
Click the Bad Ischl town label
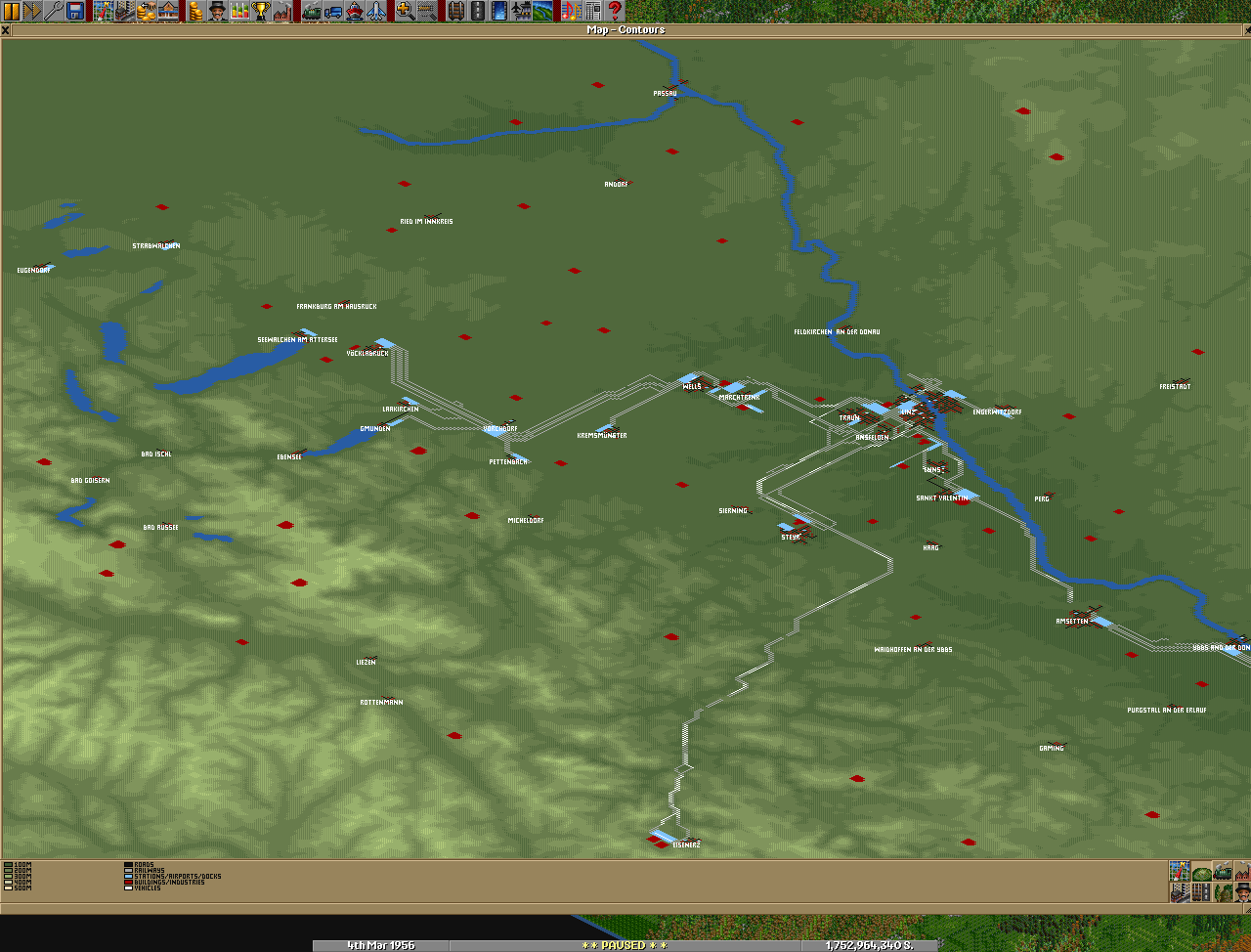click(x=156, y=454)
